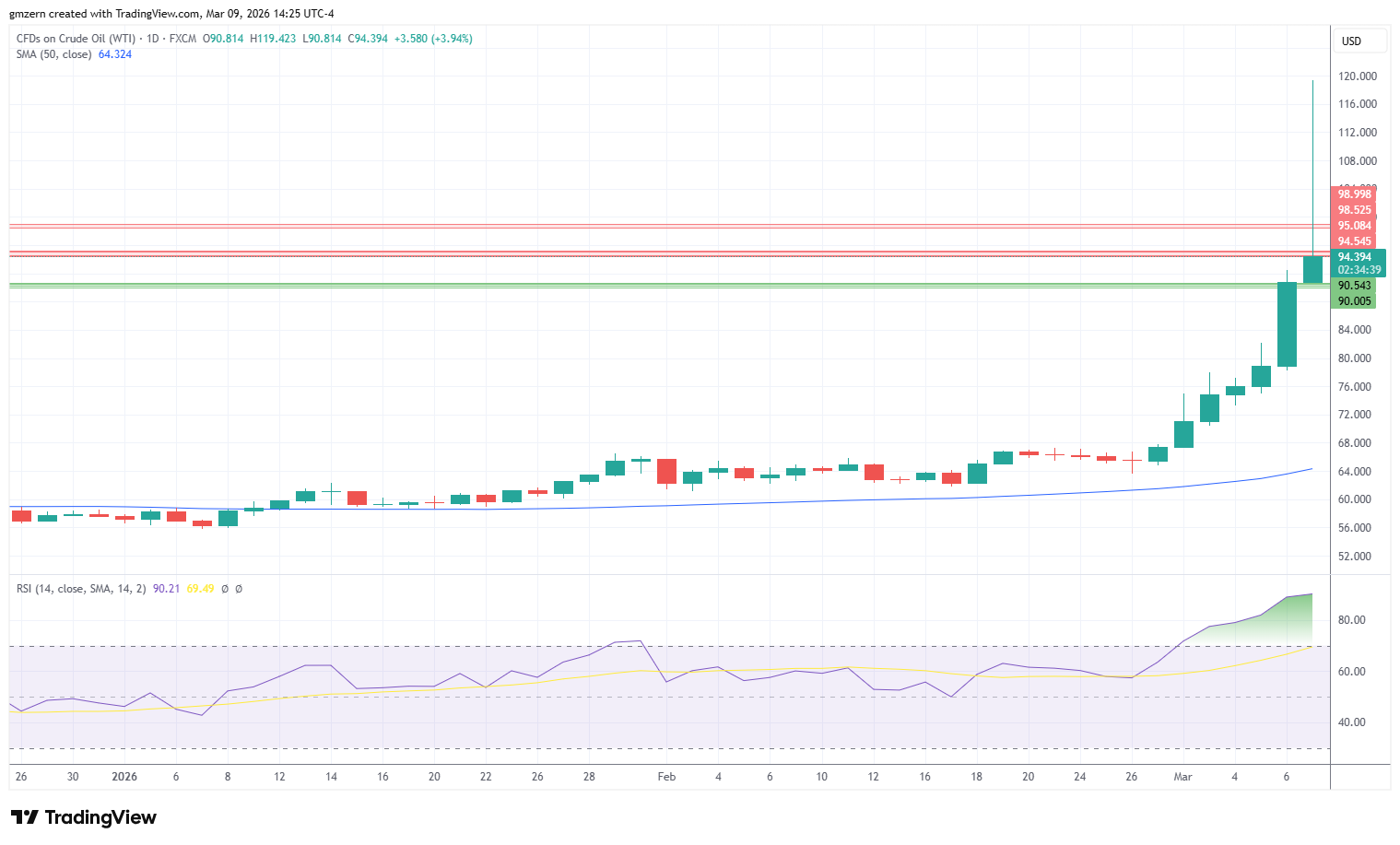1400x845 pixels.
Task: Open the USD currency selector
Action: [1359, 41]
